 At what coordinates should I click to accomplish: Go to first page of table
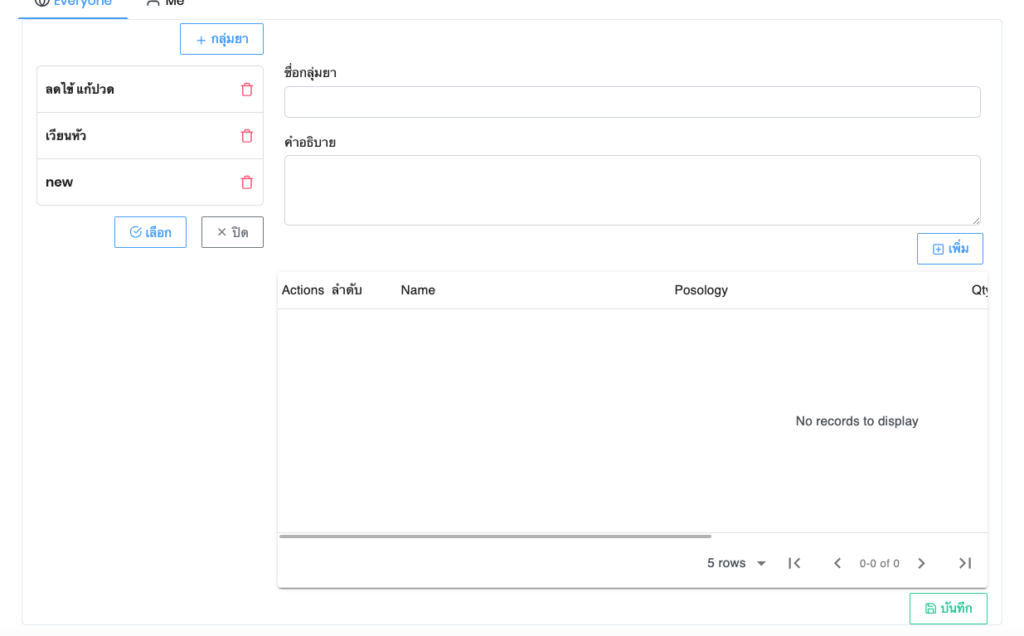click(x=794, y=563)
